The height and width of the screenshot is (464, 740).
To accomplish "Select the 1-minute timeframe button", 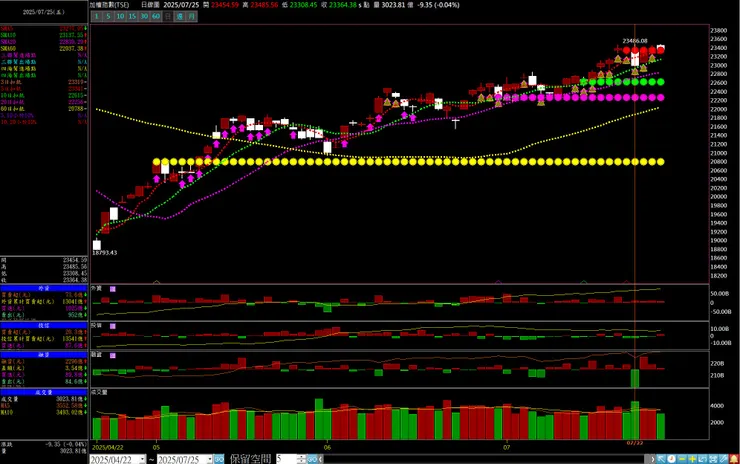I will (96, 16).
